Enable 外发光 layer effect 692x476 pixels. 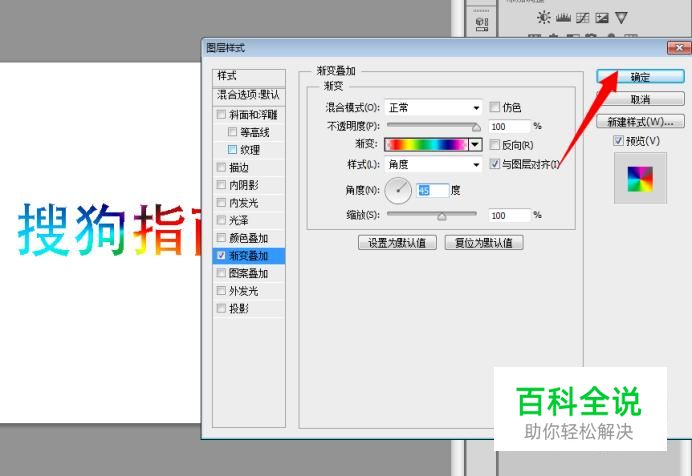pyautogui.click(x=221, y=291)
